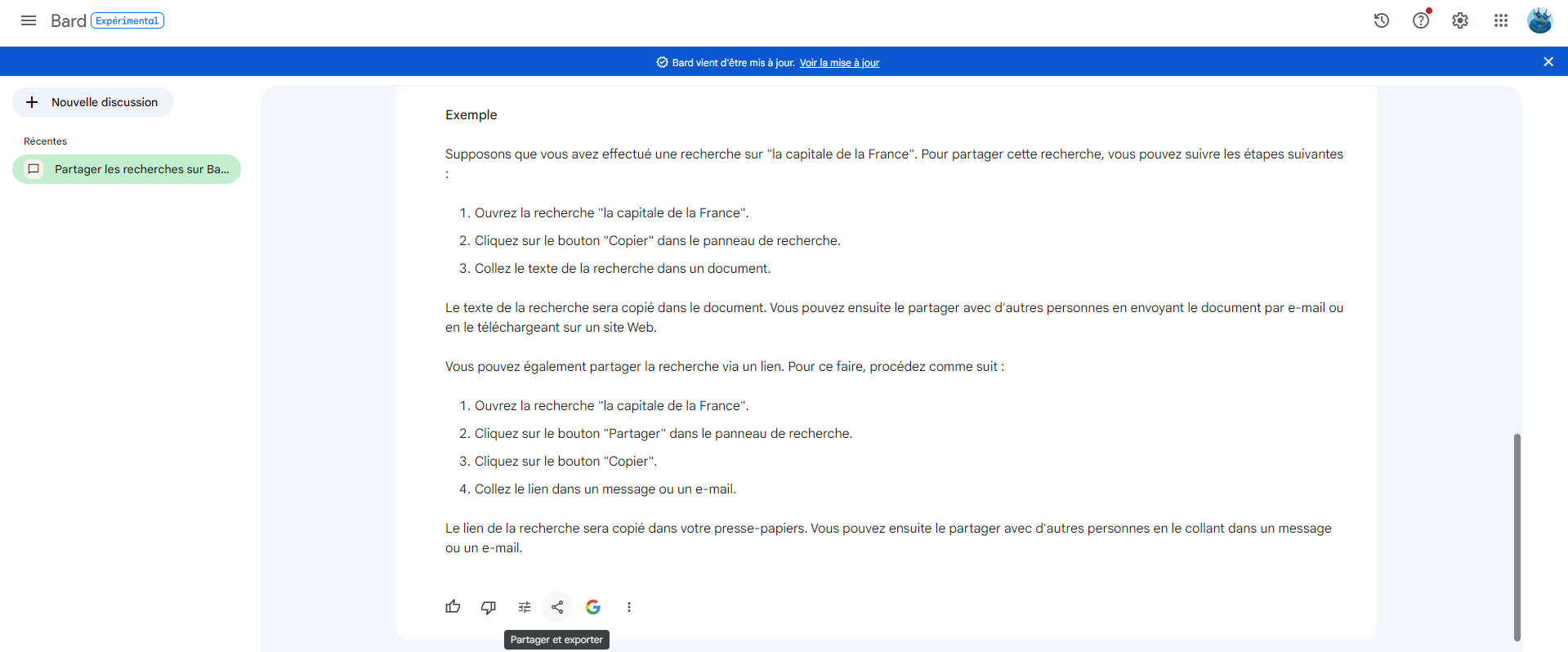Screen dimensions: 1568x652
Task: Open the 'Partager les recherches sur Ba...' conversation
Action: pyautogui.click(x=127, y=169)
